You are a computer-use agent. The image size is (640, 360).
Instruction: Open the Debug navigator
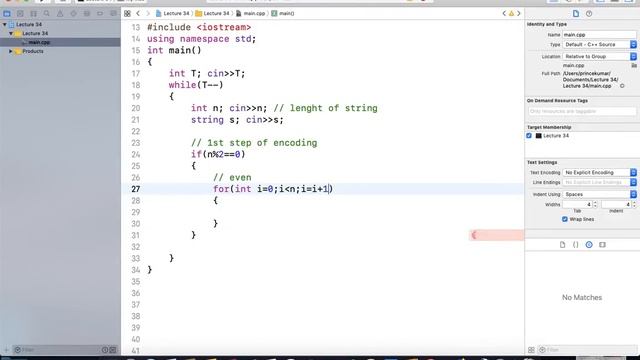[87, 13]
